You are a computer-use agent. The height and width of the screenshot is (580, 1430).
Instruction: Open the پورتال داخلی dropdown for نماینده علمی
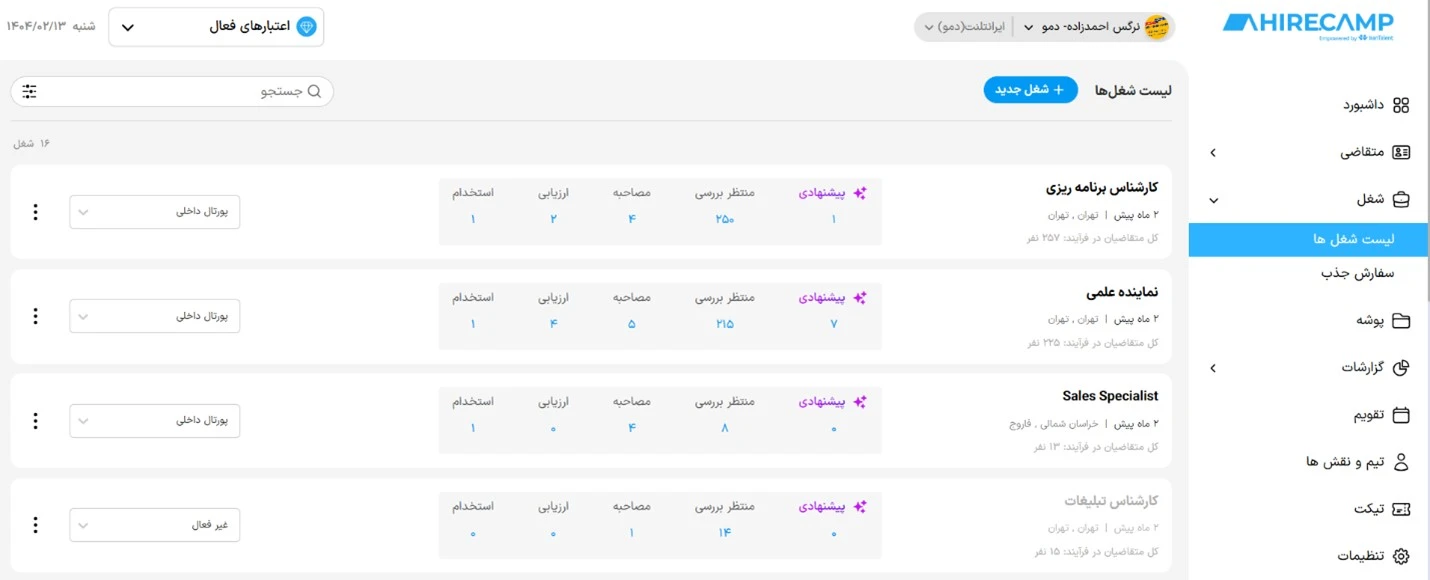click(x=154, y=315)
